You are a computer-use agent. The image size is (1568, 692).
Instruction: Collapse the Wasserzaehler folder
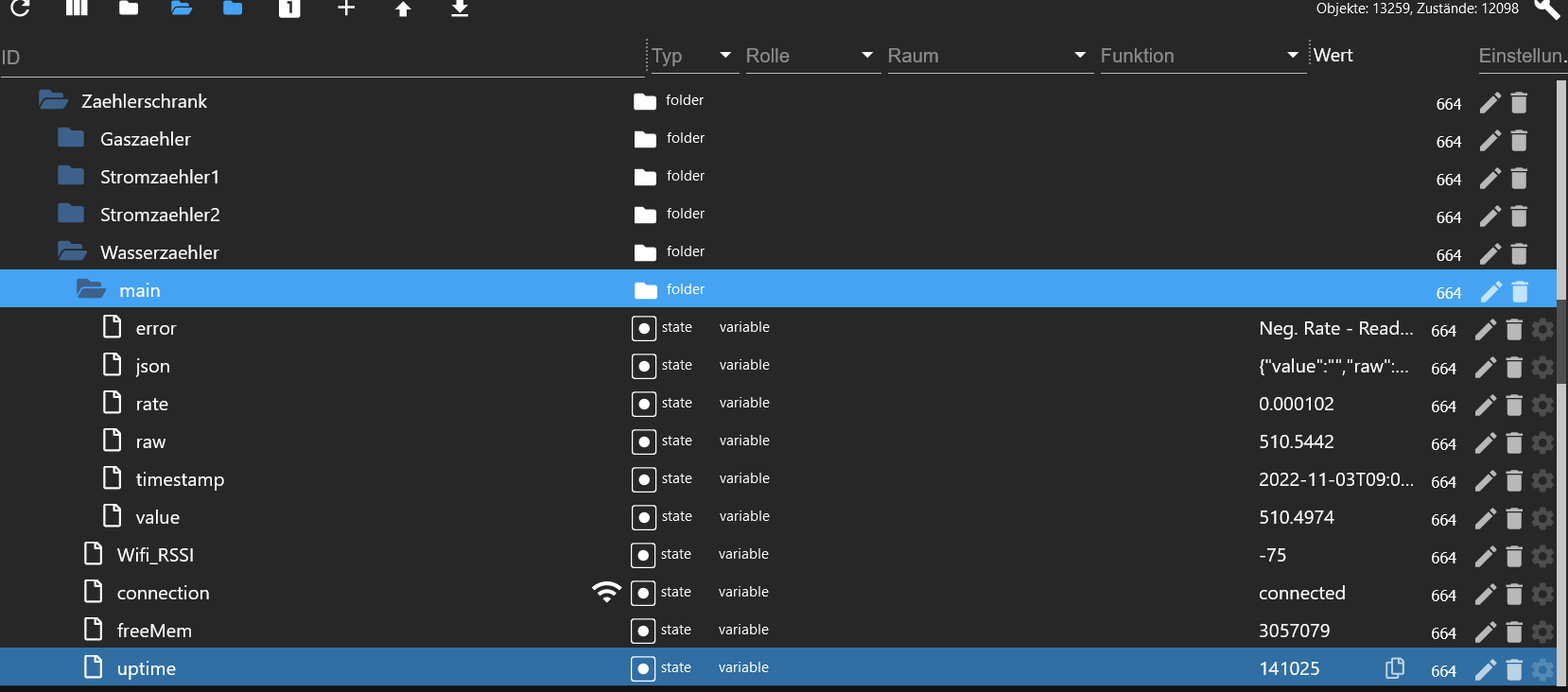[x=72, y=251]
